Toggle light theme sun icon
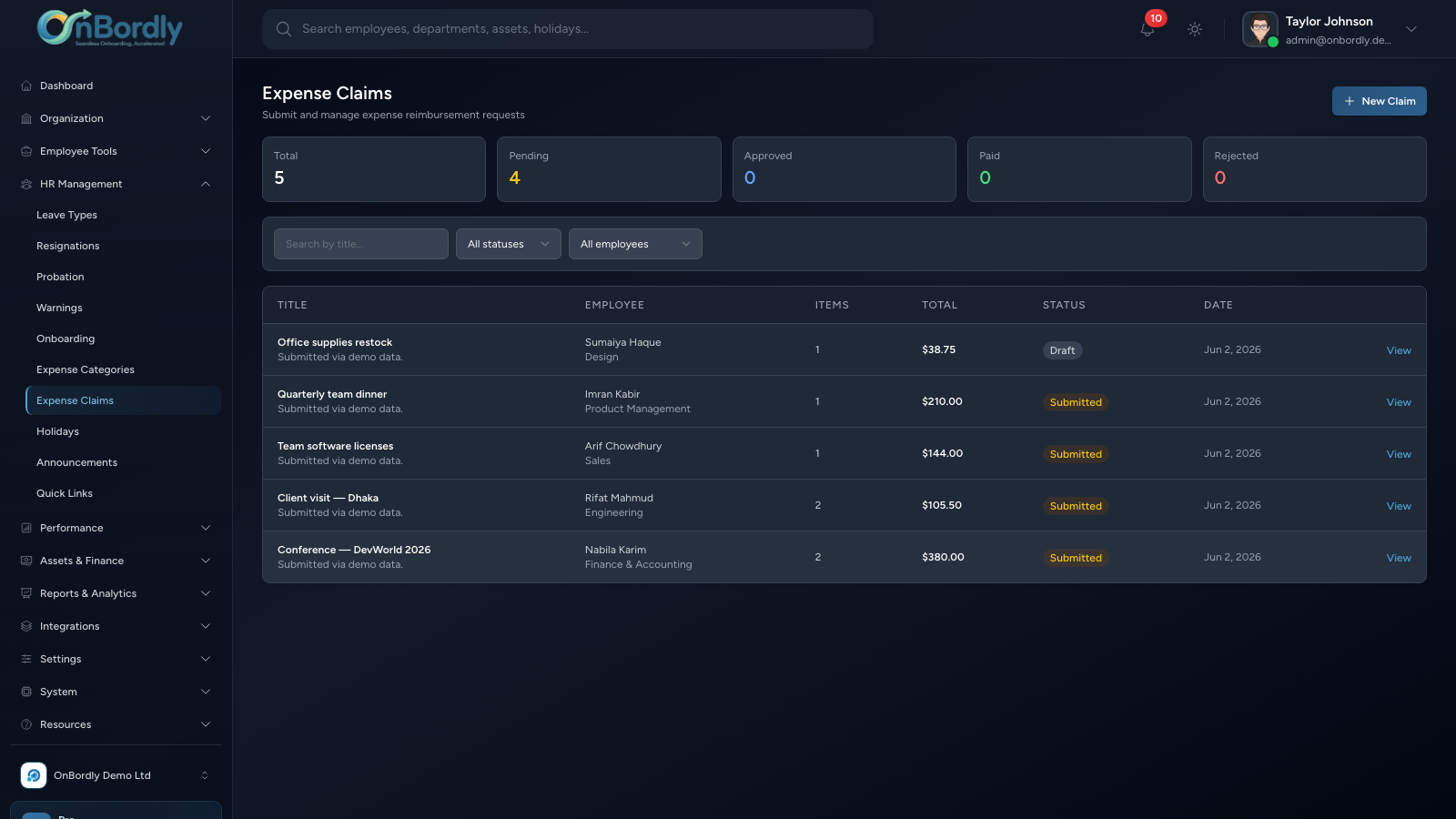This screenshot has width=1456, height=819. click(1195, 29)
